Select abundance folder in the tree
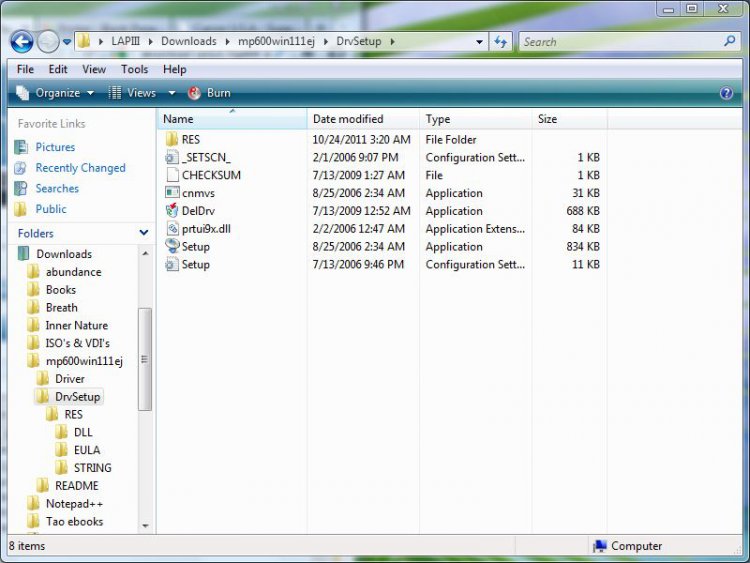This screenshot has height=563, width=750. pyautogui.click(x=74, y=272)
